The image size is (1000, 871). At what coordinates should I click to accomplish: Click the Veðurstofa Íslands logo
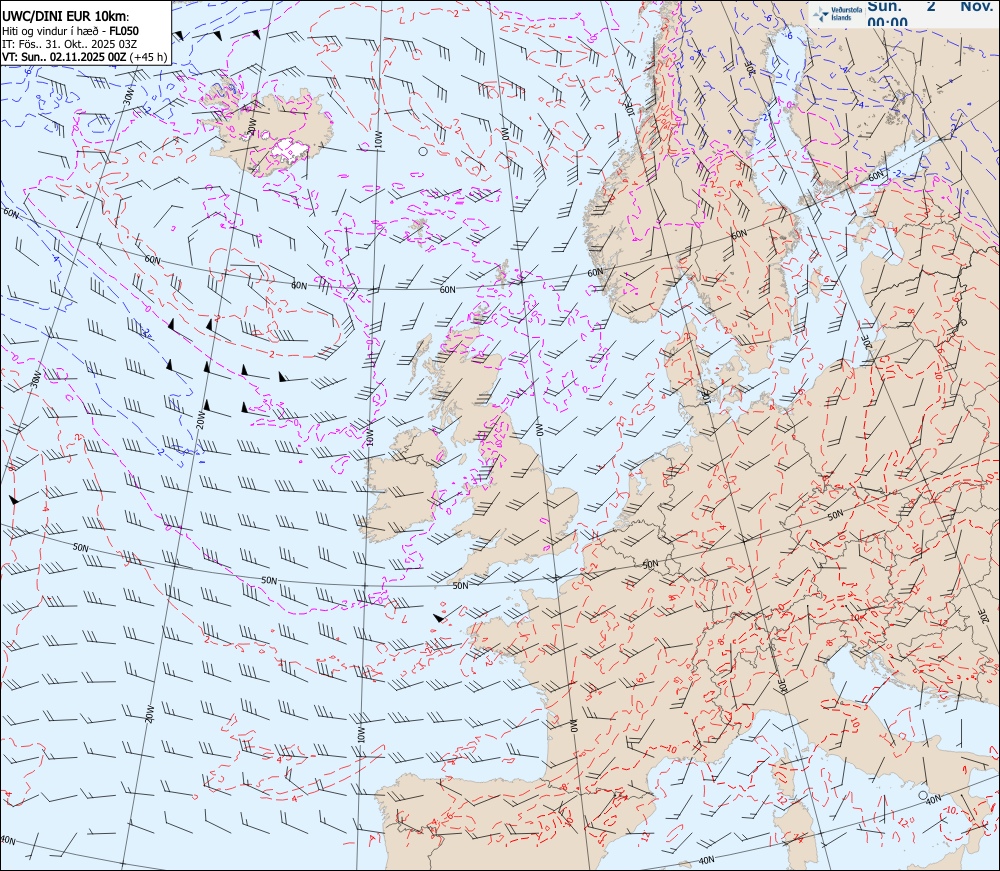tap(837, 13)
